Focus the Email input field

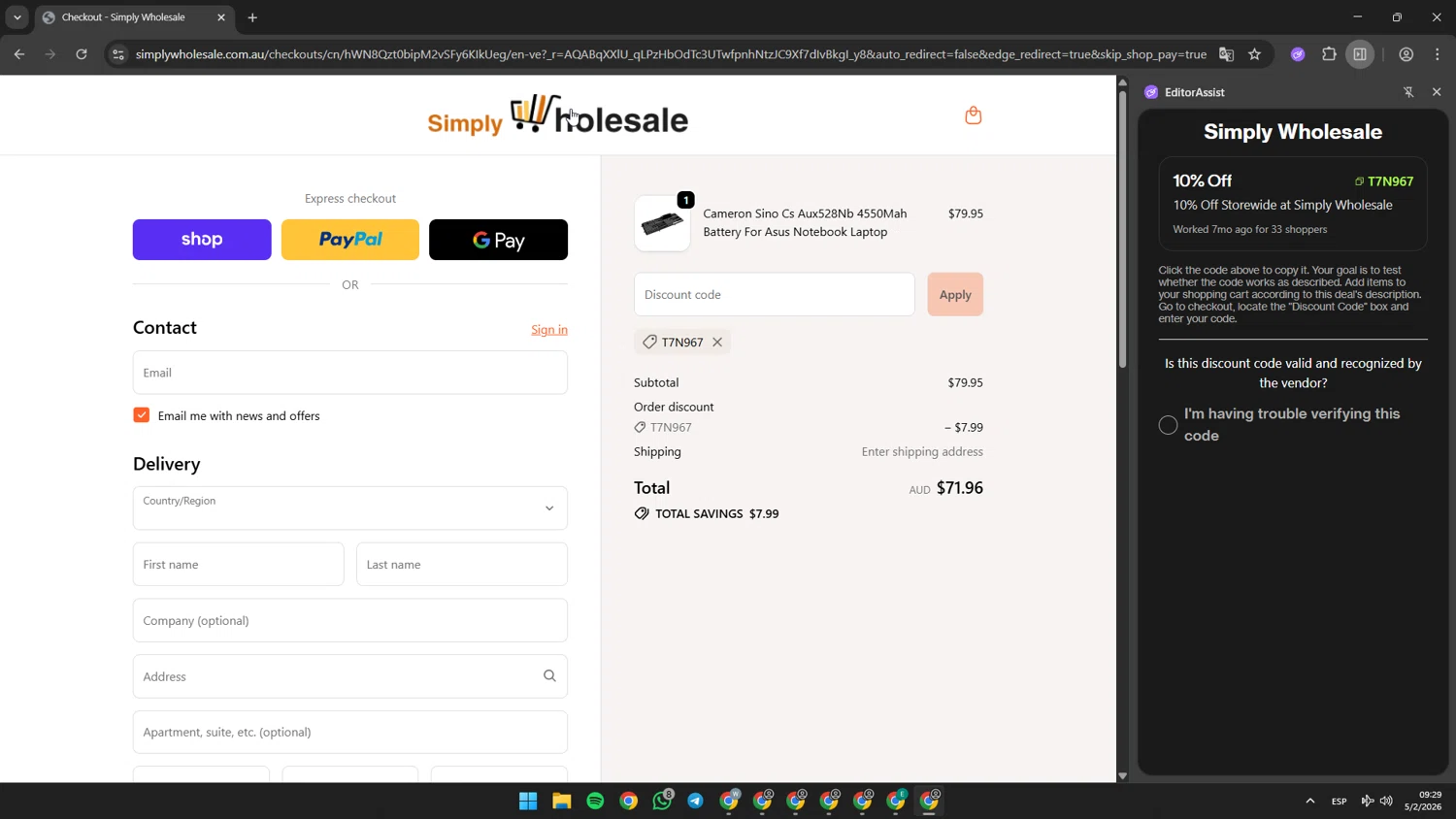350,373
